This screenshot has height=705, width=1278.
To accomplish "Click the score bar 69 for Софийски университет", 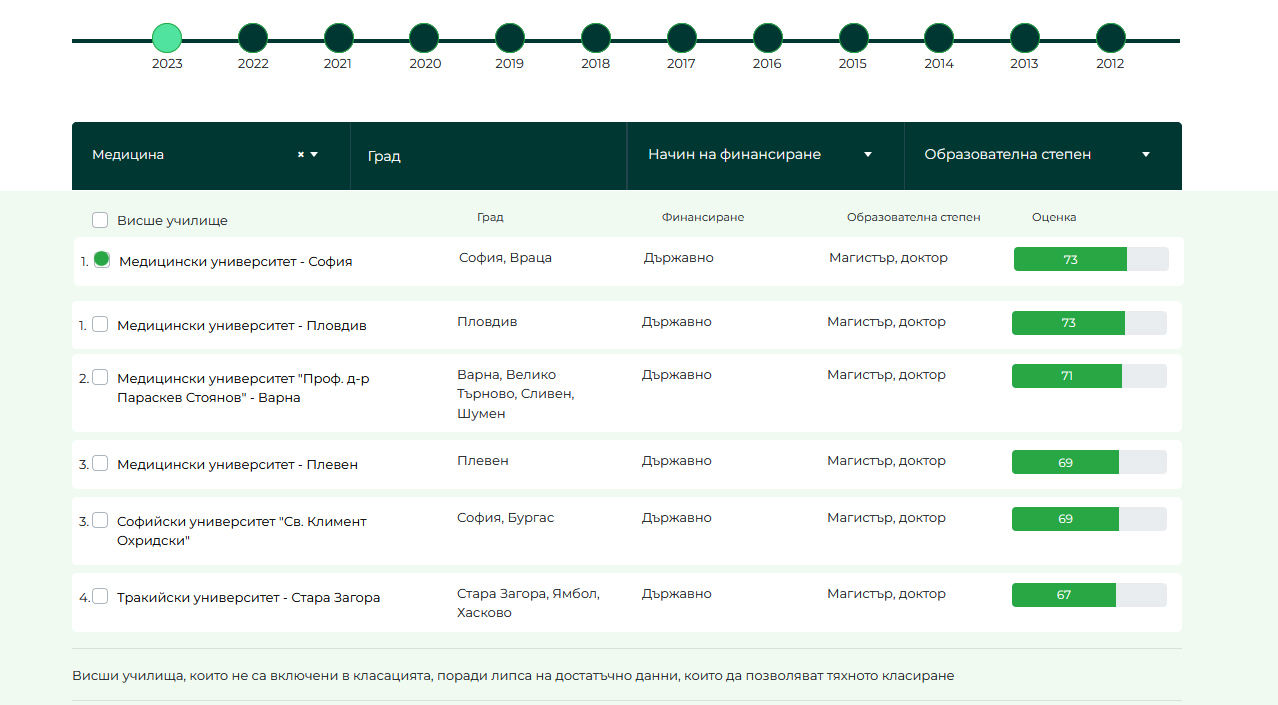I will coord(1089,519).
